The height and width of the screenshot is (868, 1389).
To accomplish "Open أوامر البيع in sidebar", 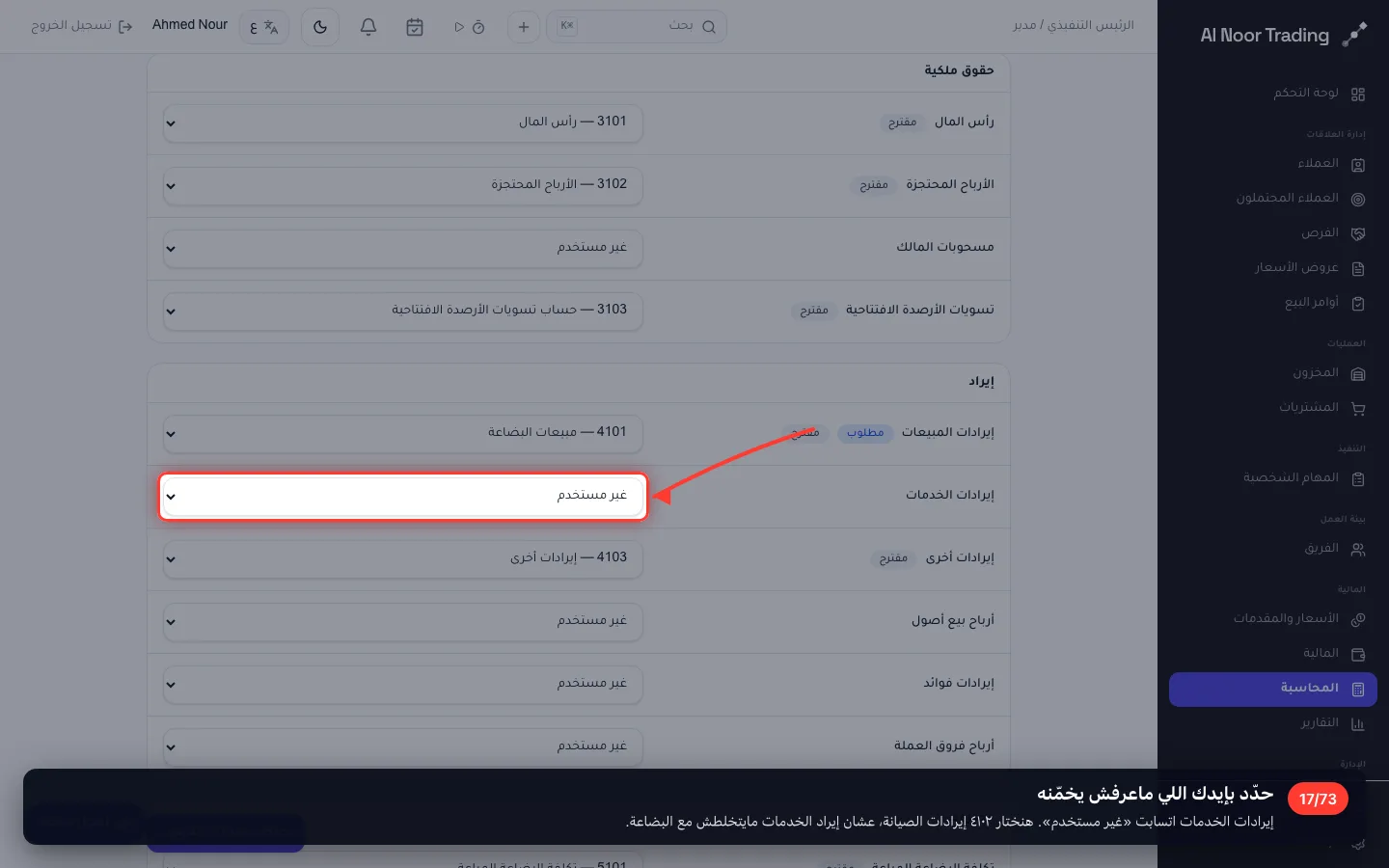I will [x=1272, y=303].
